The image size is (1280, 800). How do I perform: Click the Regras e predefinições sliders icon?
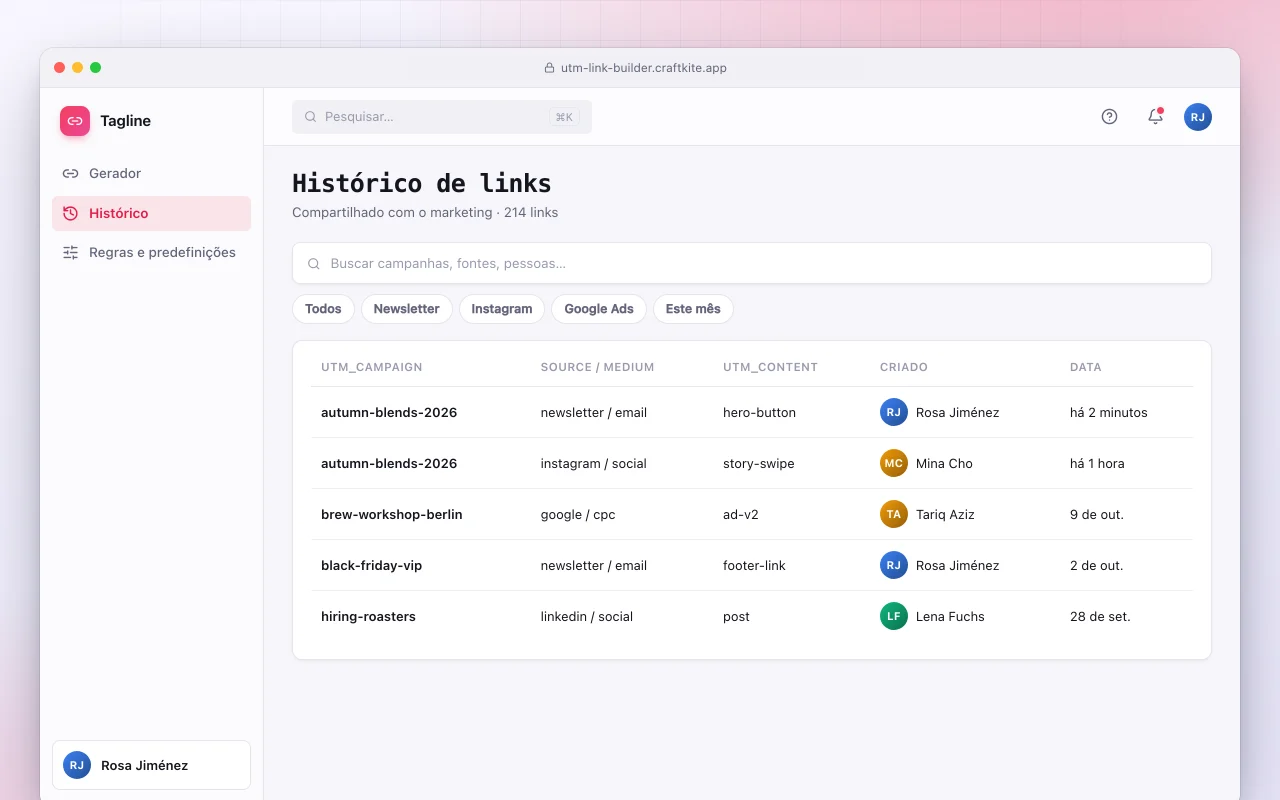(x=70, y=252)
